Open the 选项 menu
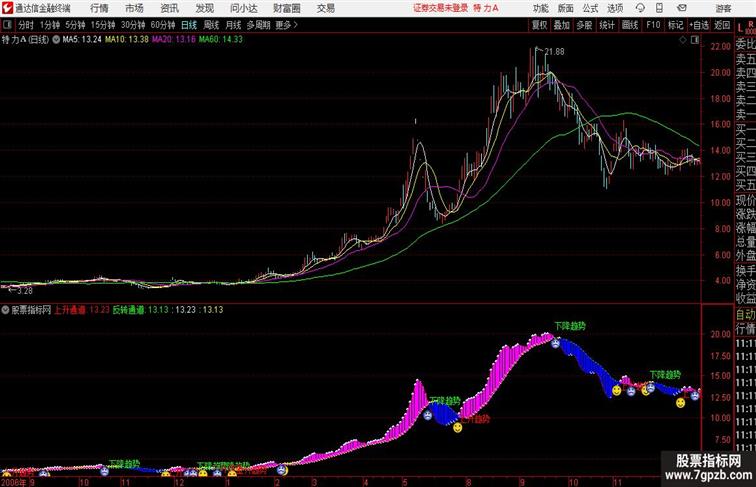The height and width of the screenshot is (487, 756). [615, 8]
